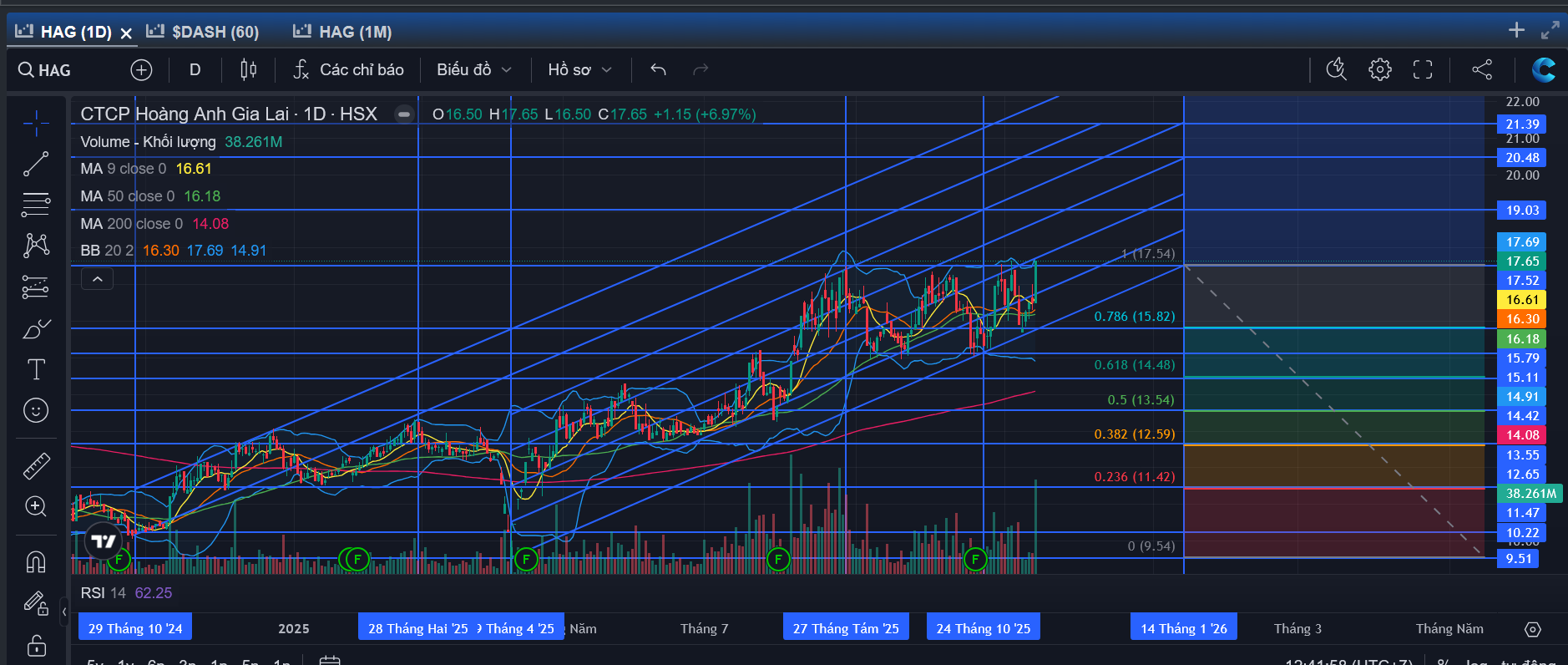
Task: Click the 27 Tháng Tám '25 date marker
Action: point(846,628)
